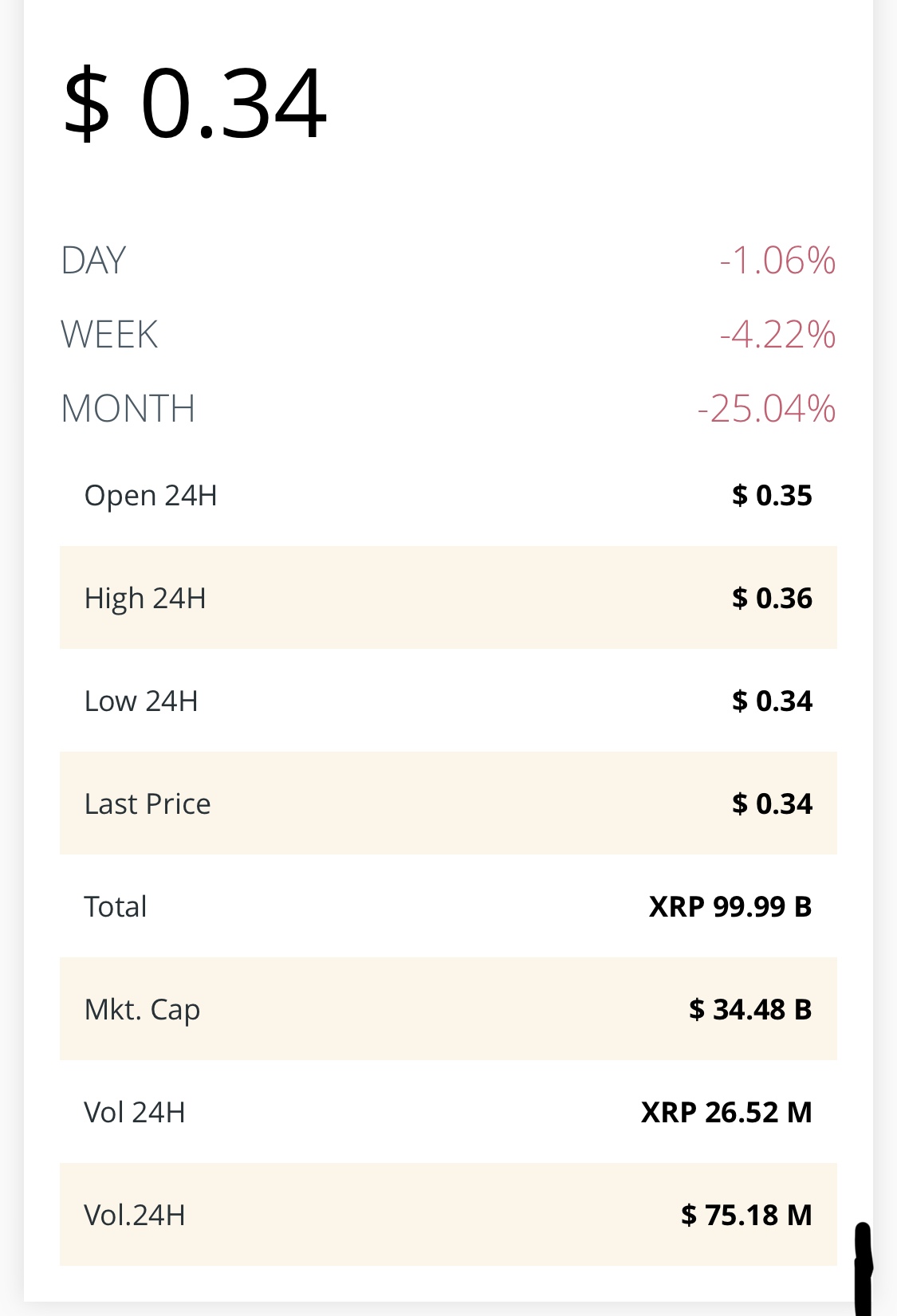
Task: Tap the $ 0.35 open value
Action: pyautogui.click(x=772, y=495)
